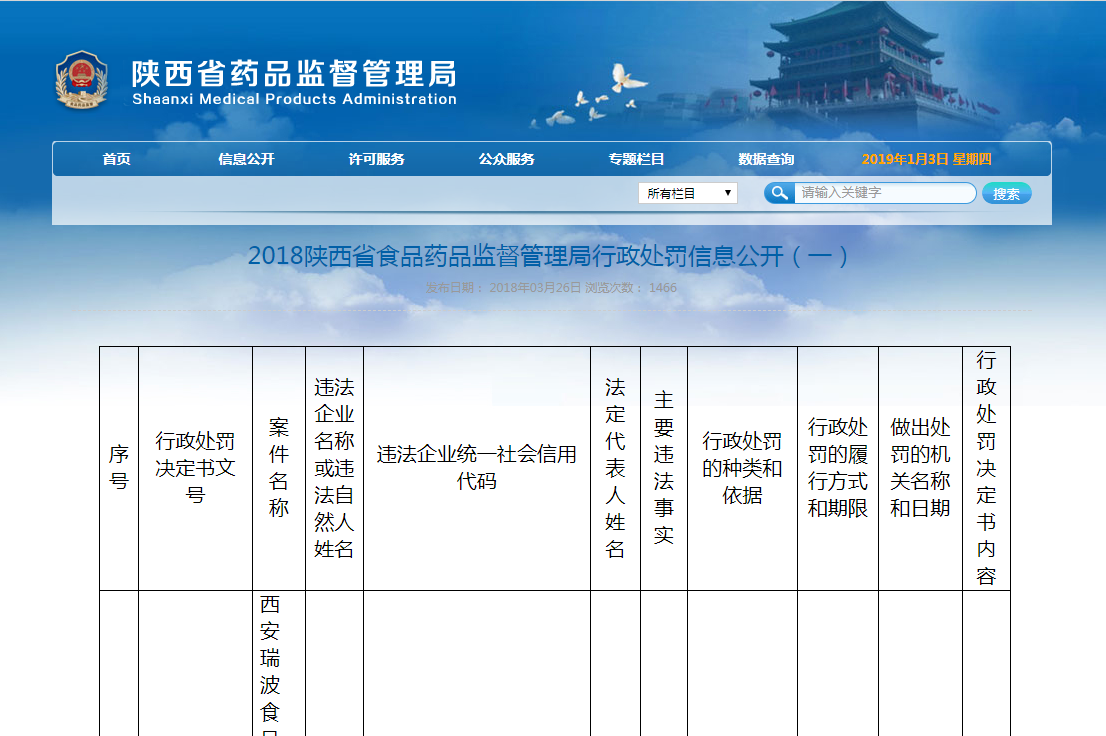This screenshot has width=1106, height=736.
Task: Click the 行政处罚信息公开 page headline
Action: coord(551,256)
